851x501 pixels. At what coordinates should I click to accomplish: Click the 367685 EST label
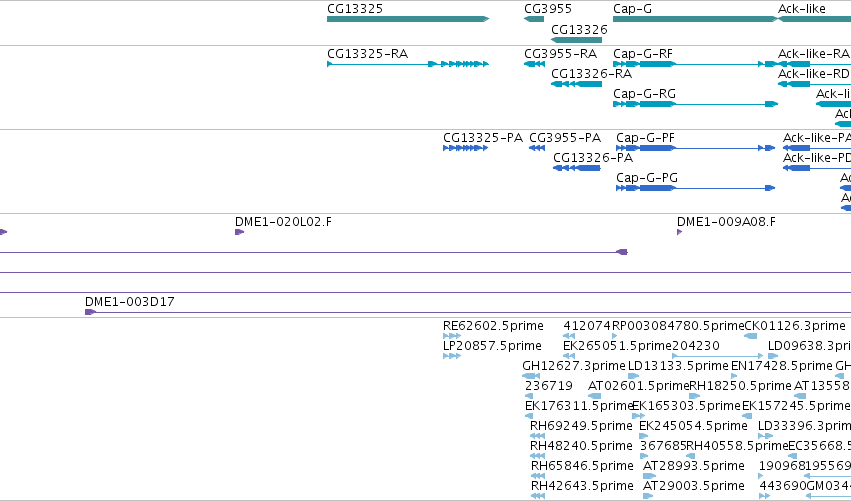click(663, 446)
